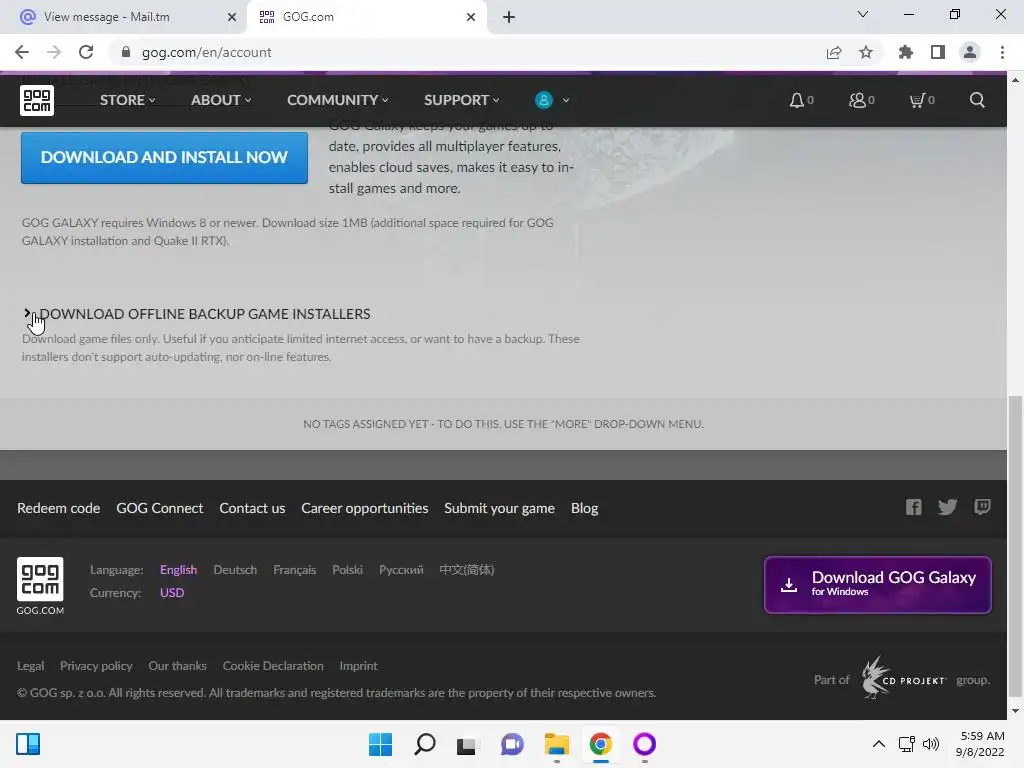
Task: Go back to previous page
Action: click(22, 52)
